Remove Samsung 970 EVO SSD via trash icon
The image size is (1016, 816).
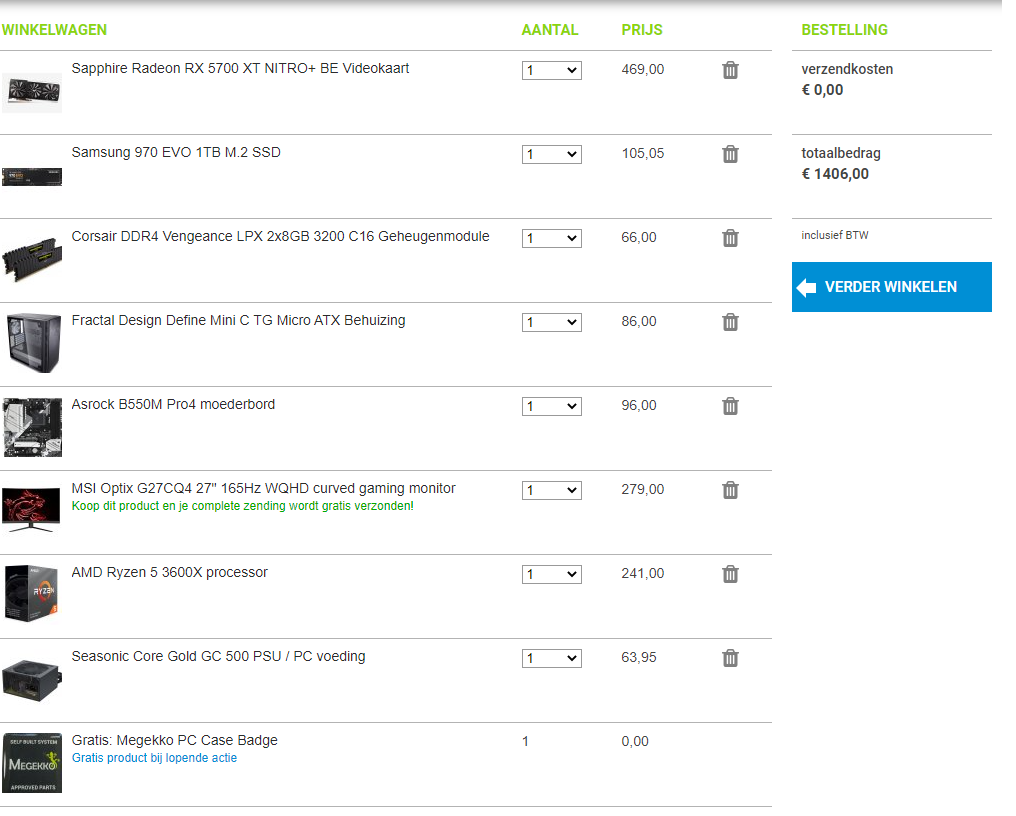(730, 154)
